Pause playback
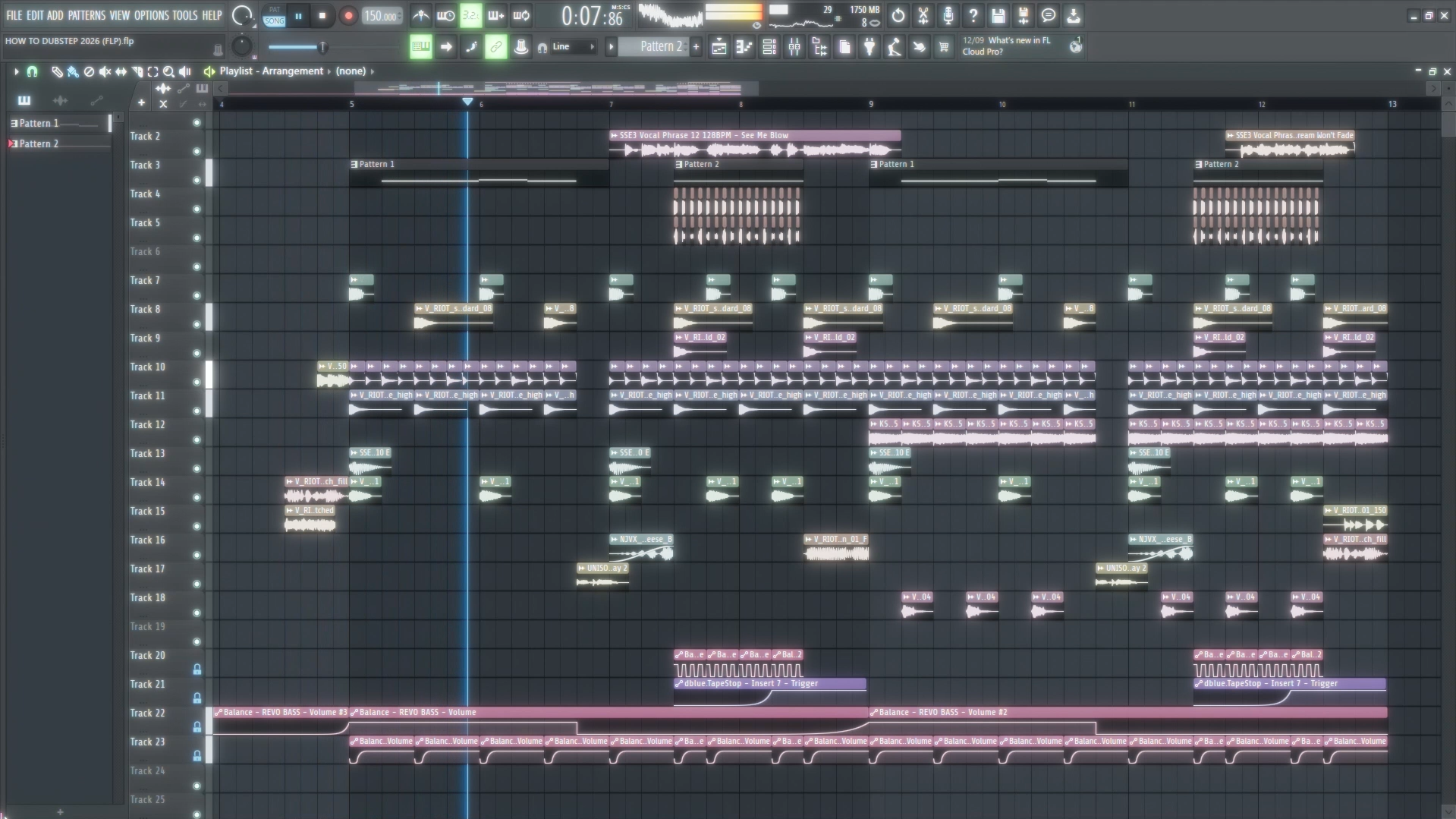This screenshot has width=1456, height=819. point(298,15)
